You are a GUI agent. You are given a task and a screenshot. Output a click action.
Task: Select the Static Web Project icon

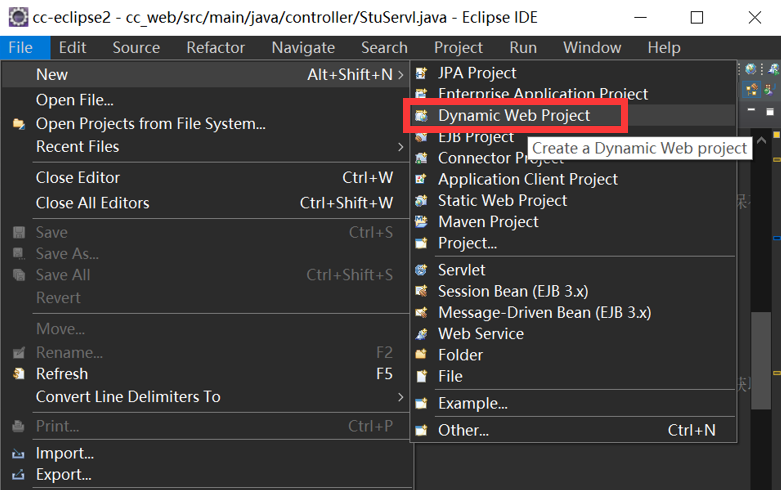point(422,201)
